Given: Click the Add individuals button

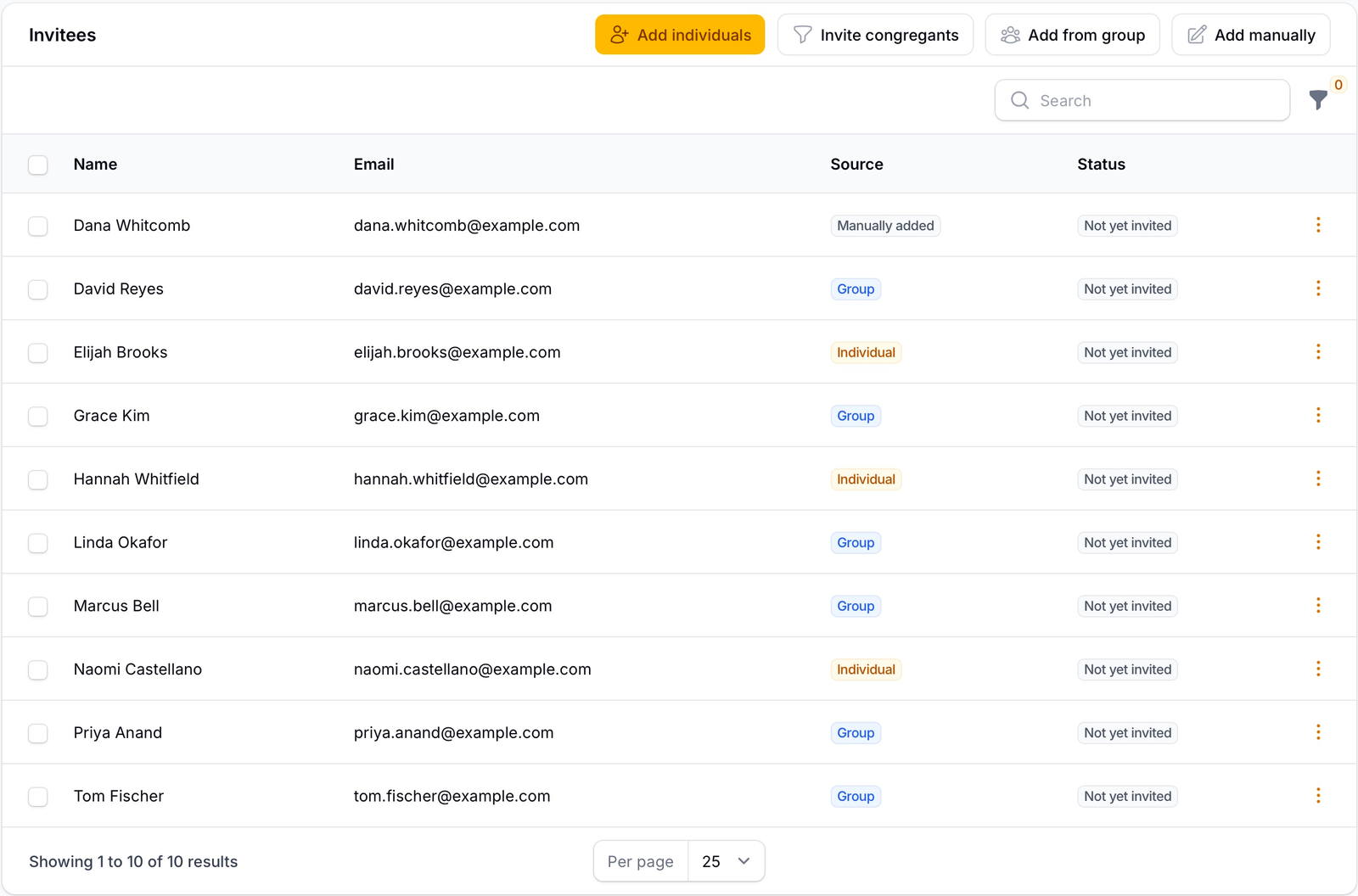Looking at the screenshot, I should [x=680, y=35].
